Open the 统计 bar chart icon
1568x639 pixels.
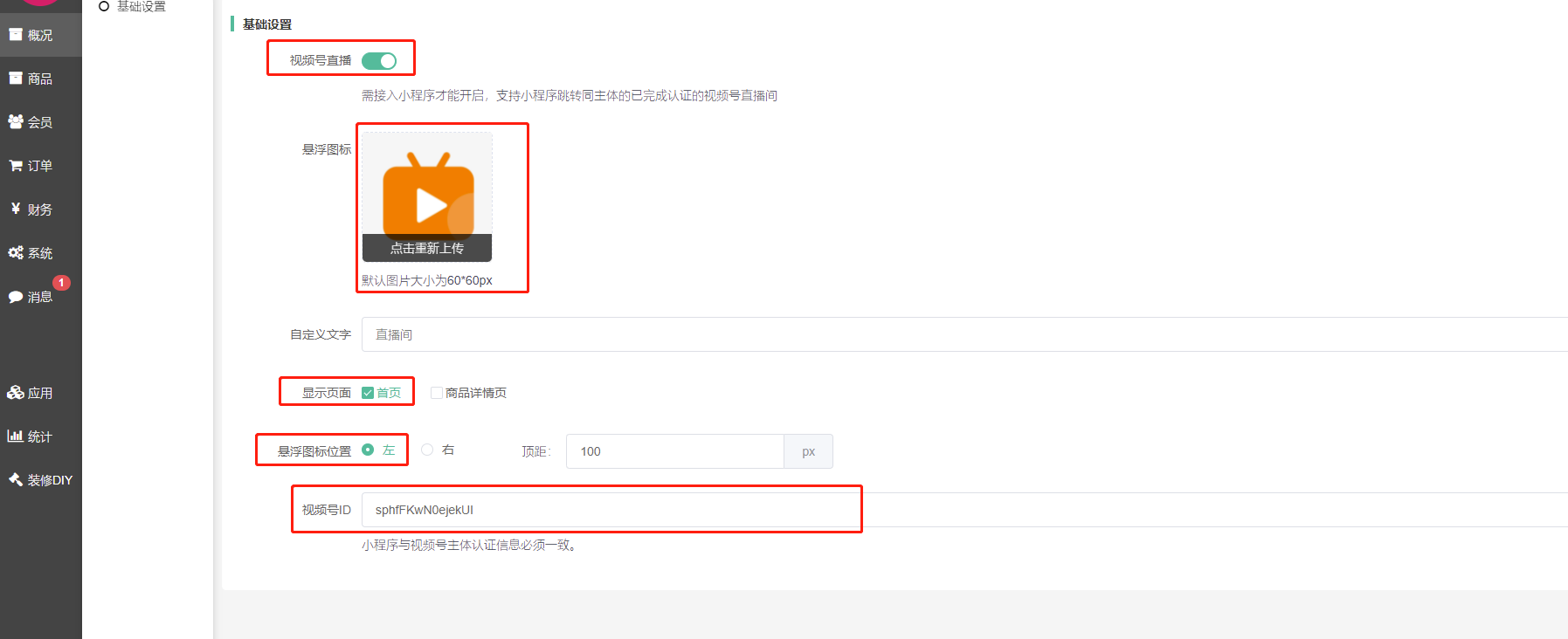tap(16, 436)
